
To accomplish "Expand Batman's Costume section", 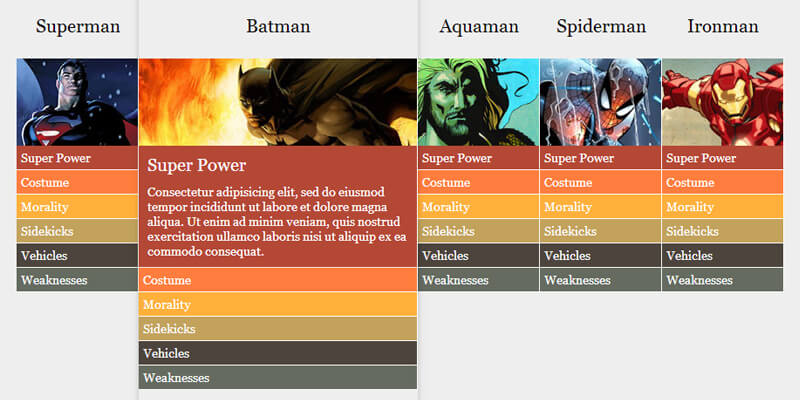I will 278,281.
